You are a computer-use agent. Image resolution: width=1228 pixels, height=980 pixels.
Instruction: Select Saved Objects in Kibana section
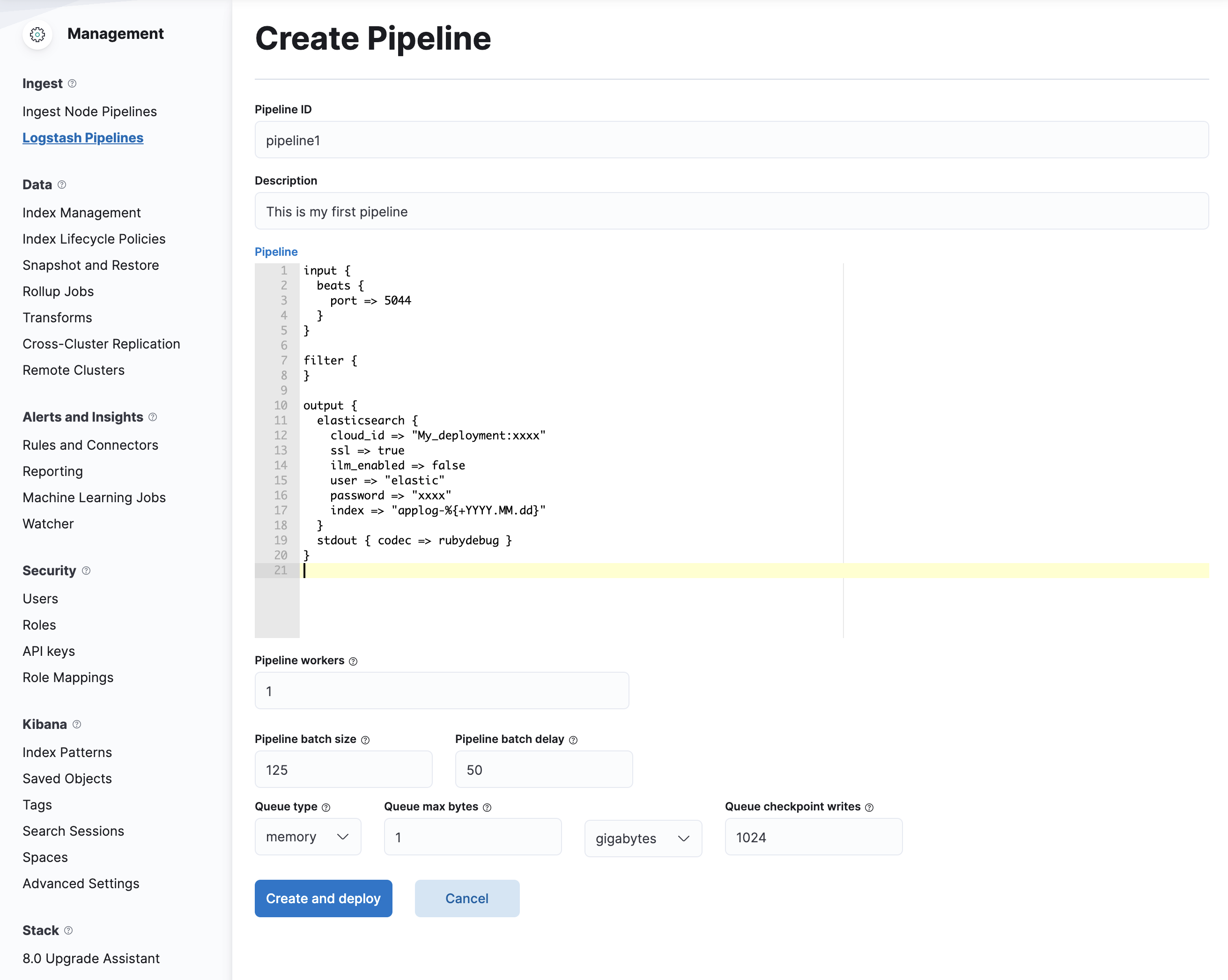(67, 778)
